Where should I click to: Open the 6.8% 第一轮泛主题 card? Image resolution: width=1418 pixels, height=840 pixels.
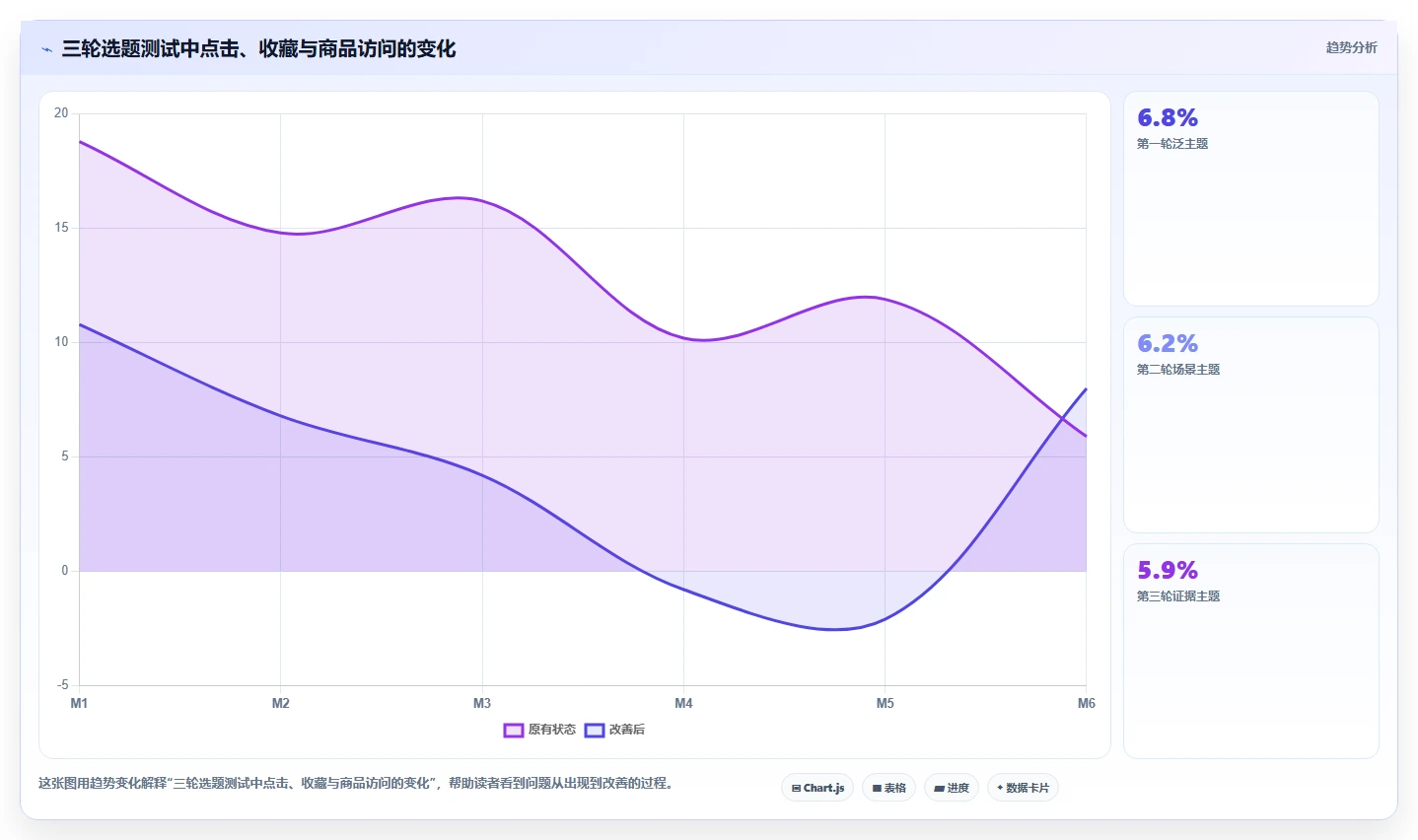click(1250, 198)
